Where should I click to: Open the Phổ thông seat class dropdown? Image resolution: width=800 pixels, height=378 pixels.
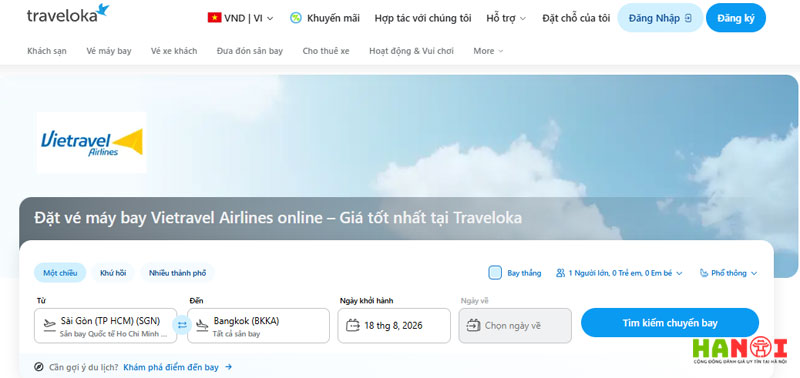pos(729,273)
